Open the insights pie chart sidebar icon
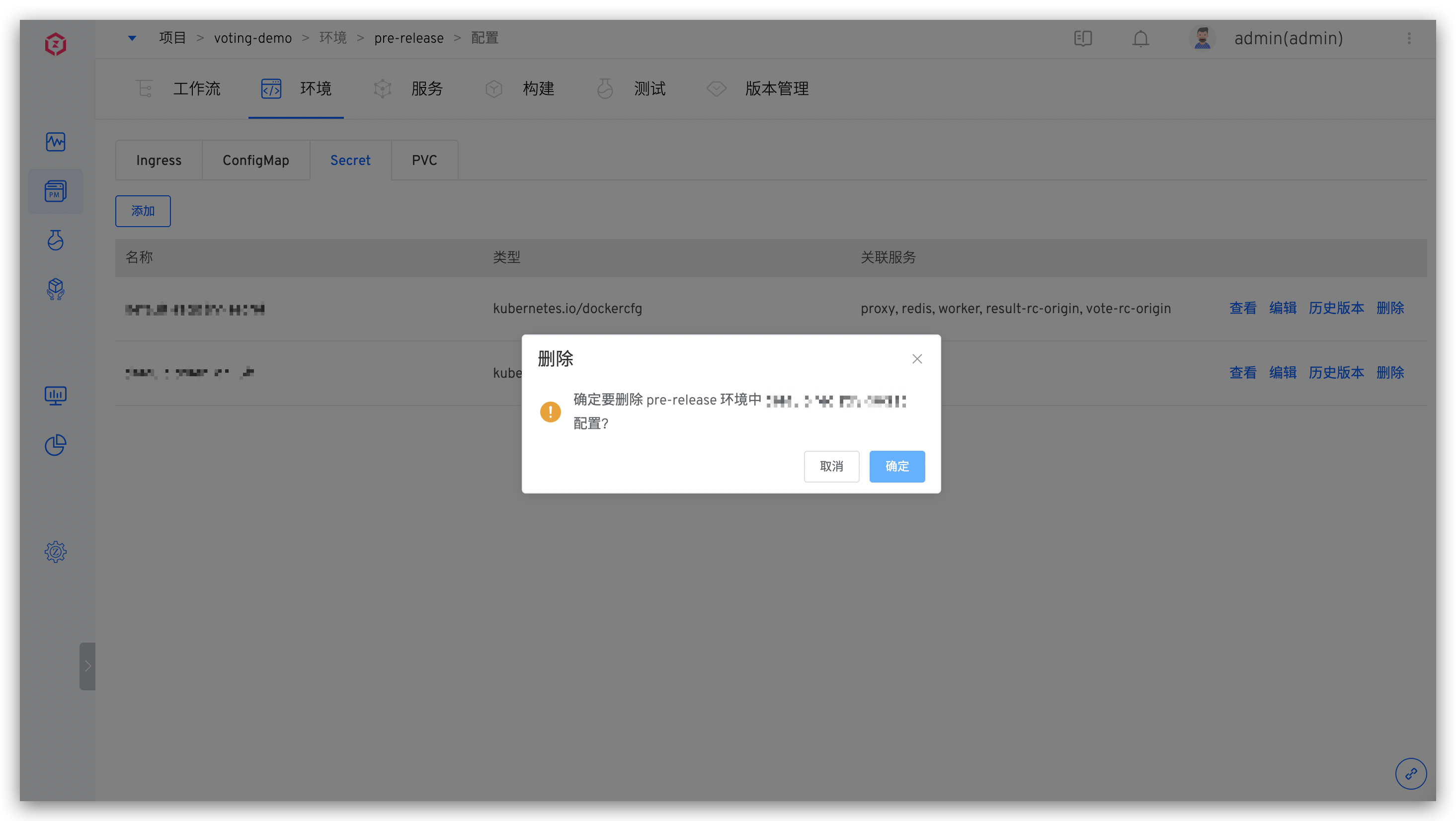This screenshot has width=1456, height=821. (x=55, y=445)
